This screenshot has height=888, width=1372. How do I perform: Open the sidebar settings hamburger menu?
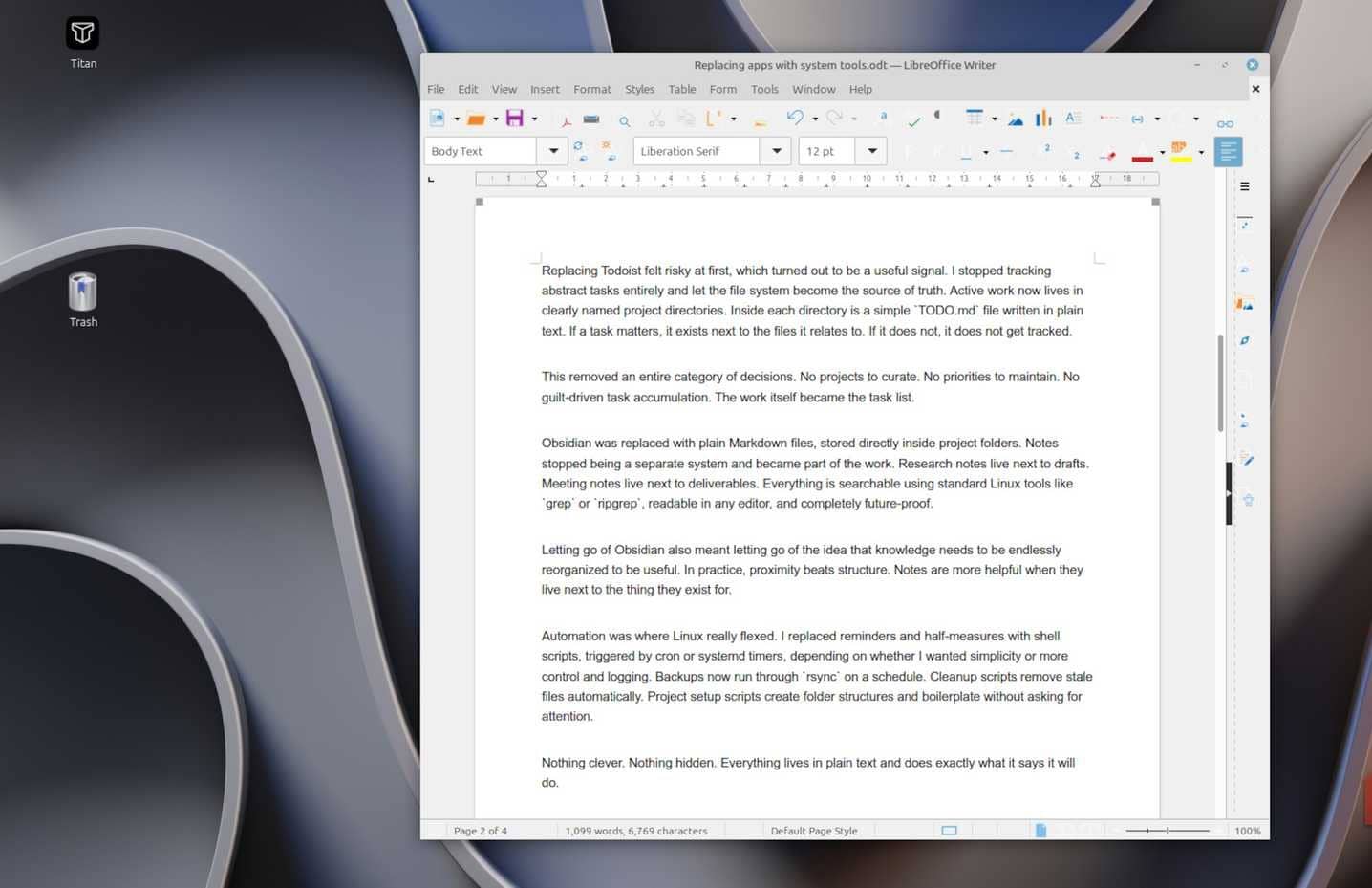[x=1245, y=186]
